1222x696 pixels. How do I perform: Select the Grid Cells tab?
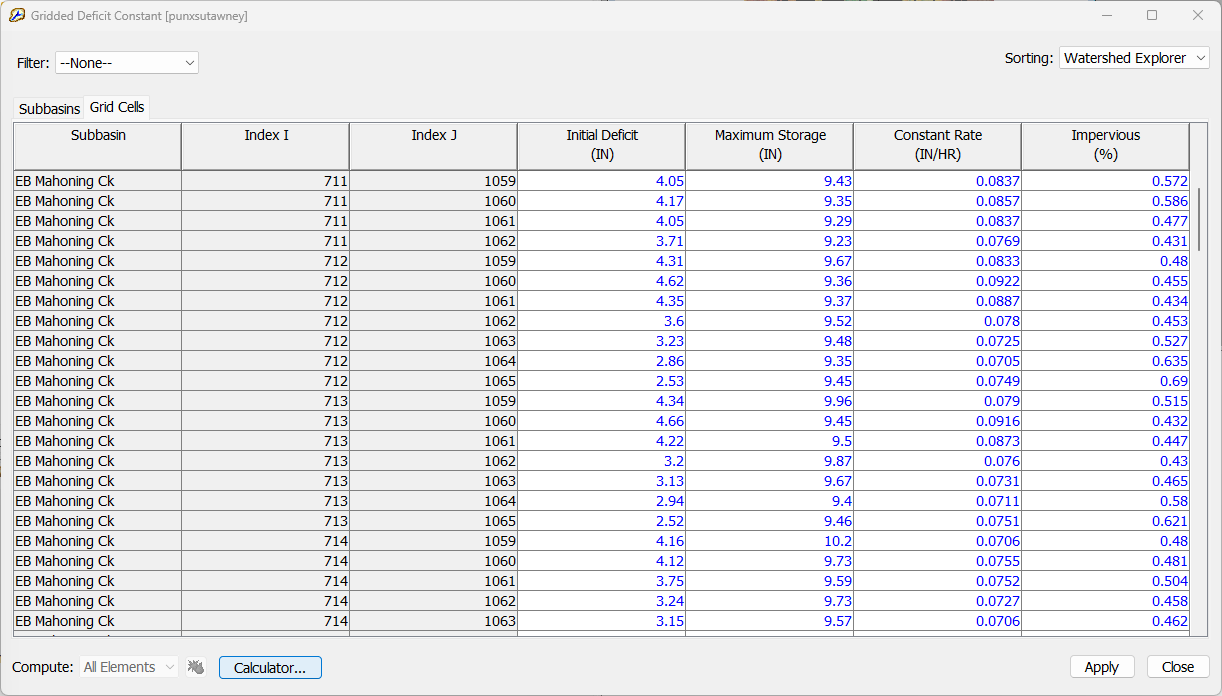tap(117, 107)
